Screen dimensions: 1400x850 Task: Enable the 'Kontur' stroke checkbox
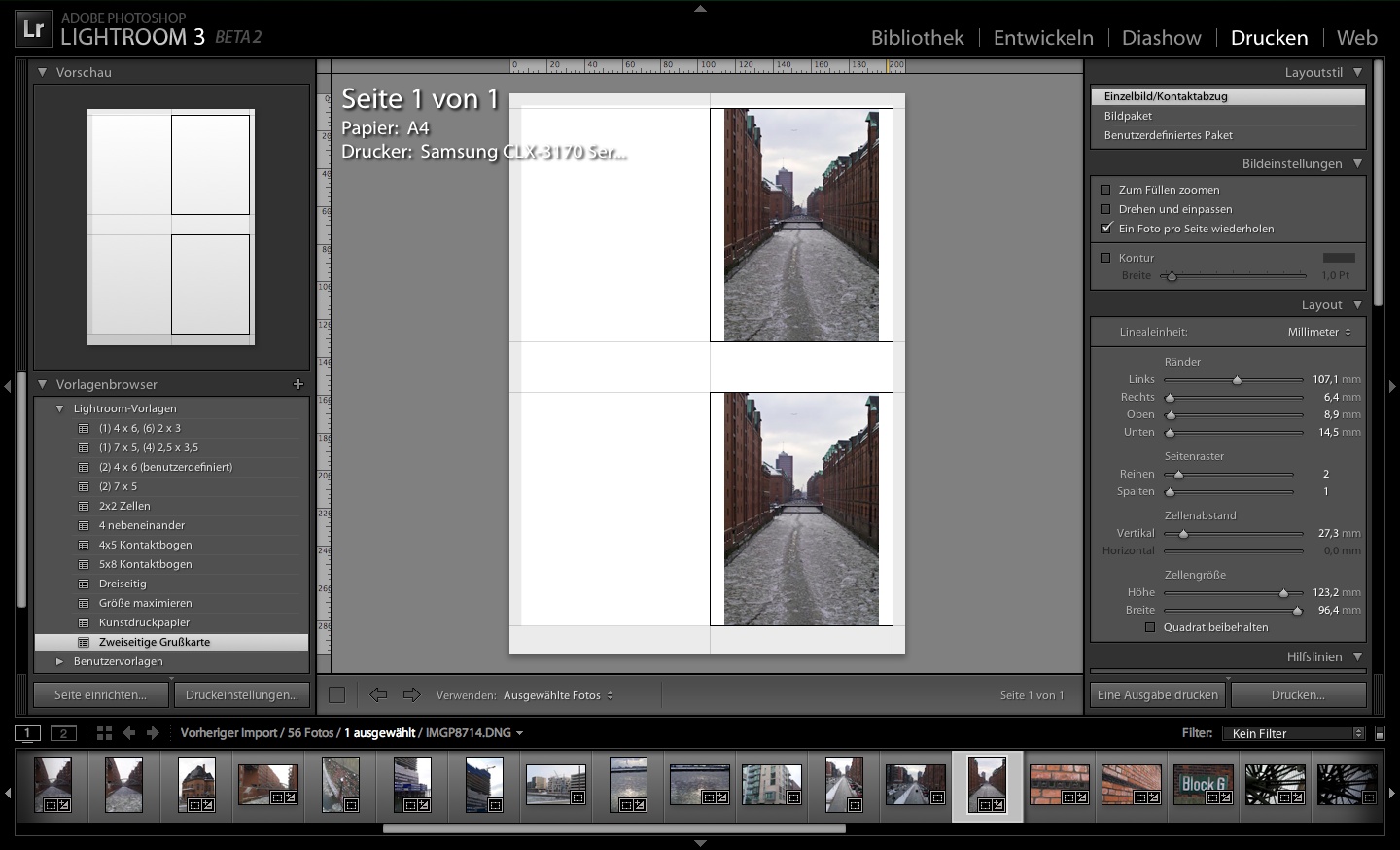pos(1105,257)
